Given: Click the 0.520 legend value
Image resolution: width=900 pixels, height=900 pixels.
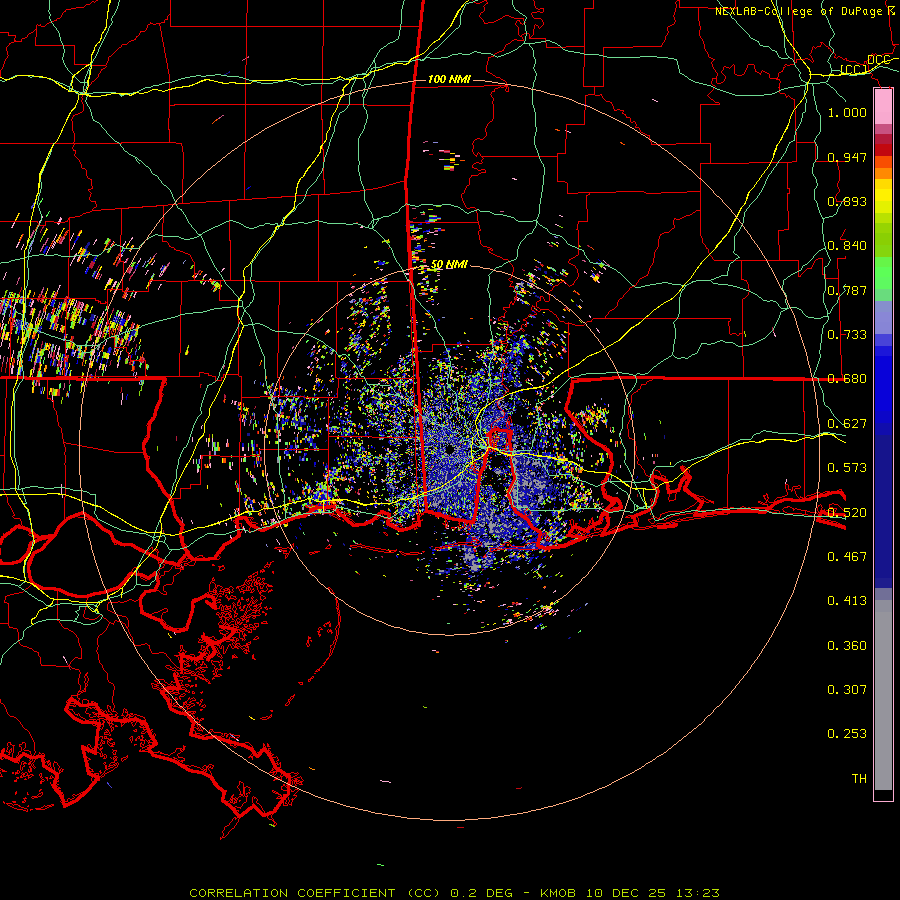Looking at the screenshot, I should tap(847, 513).
